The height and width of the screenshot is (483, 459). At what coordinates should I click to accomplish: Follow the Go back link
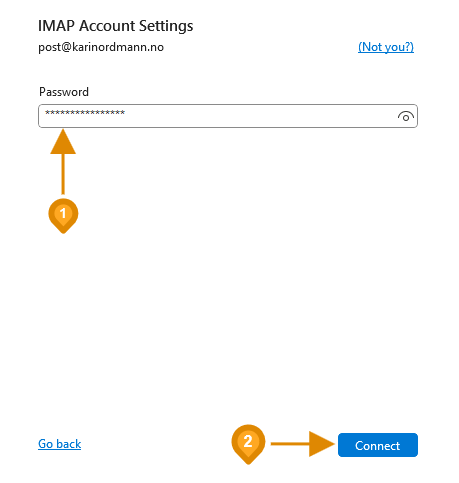tap(60, 444)
